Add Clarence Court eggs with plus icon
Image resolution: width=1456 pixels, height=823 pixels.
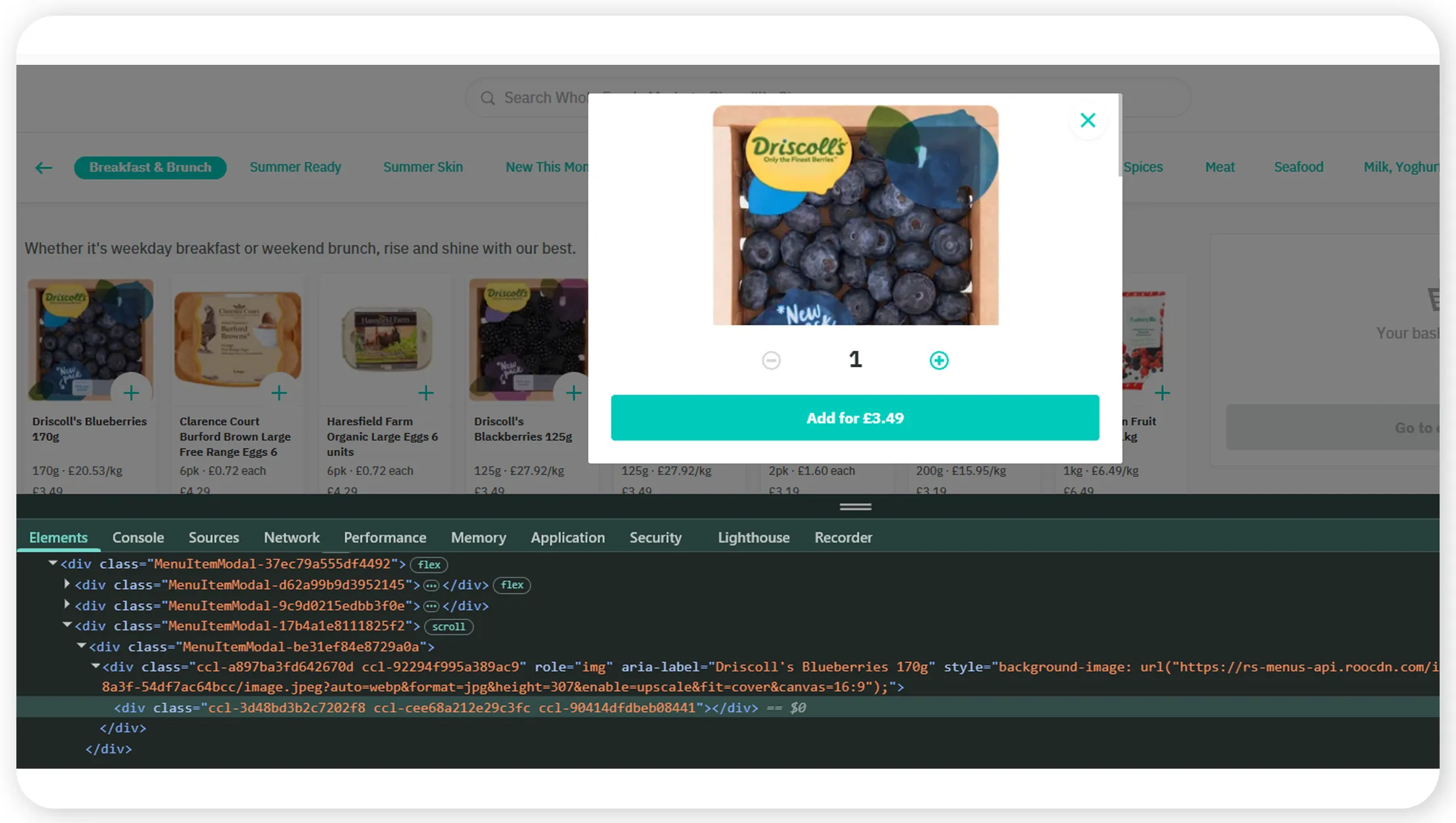click(279, 393)
